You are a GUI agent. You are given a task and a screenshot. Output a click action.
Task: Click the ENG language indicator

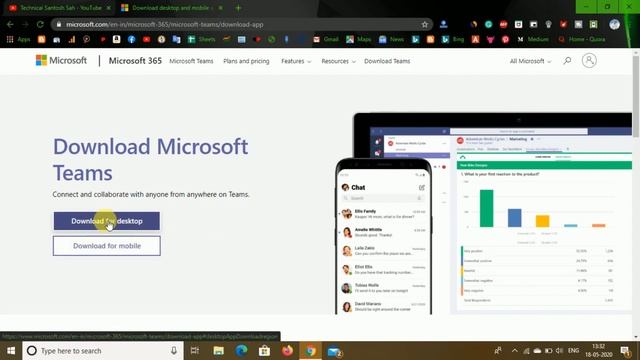(573, 351)
